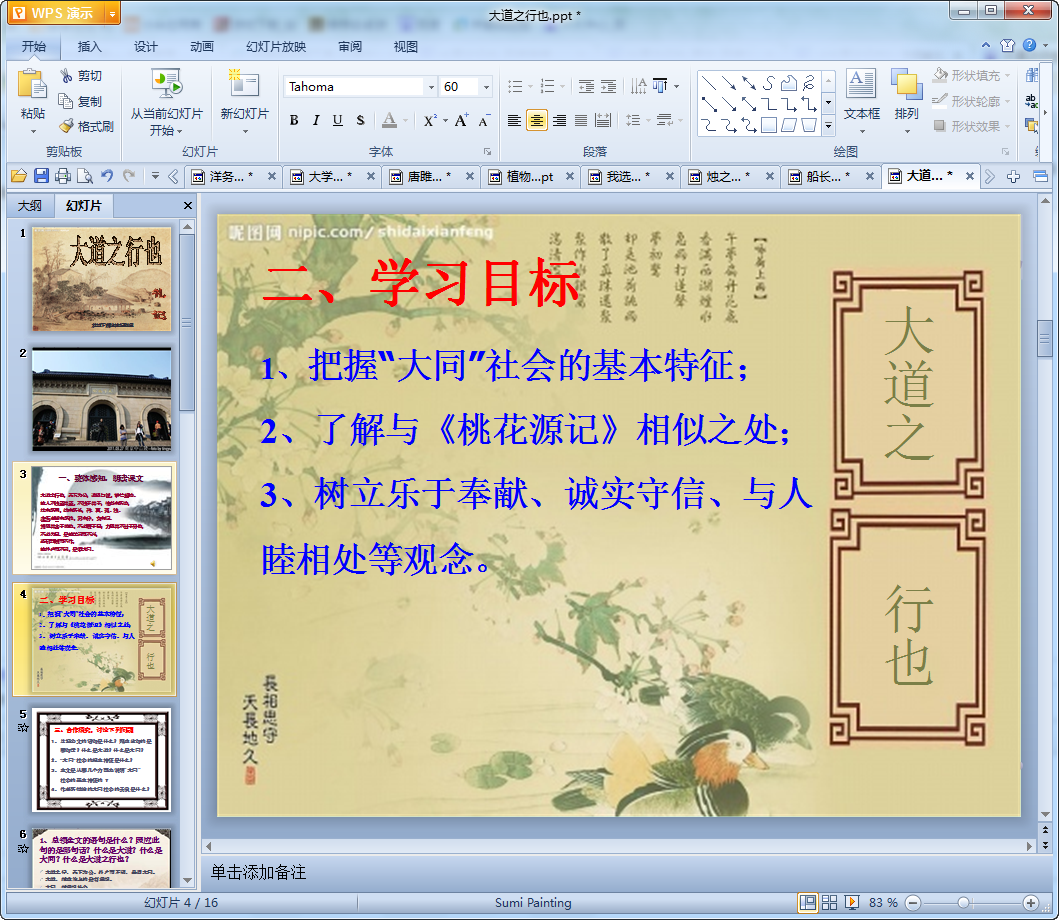The height and width of the screenshot is (920, 1059).
Task: Click the numbered list icon
Action: coord(548,86)
